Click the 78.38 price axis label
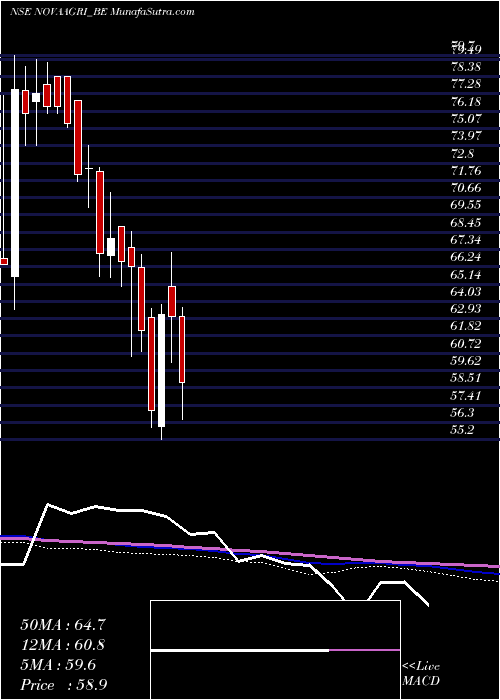500x700 pixels. 466,67
